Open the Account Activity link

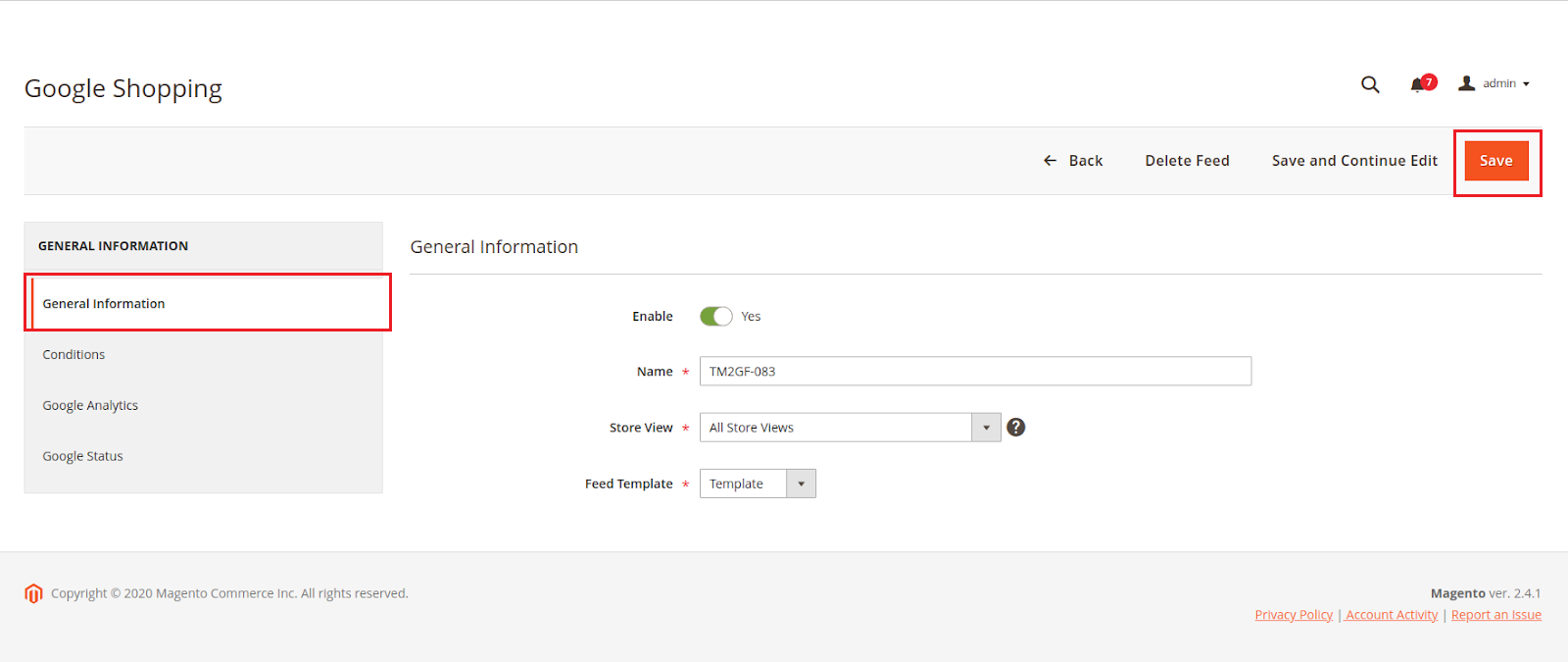pyautogui.click(x=1392, y=615)
